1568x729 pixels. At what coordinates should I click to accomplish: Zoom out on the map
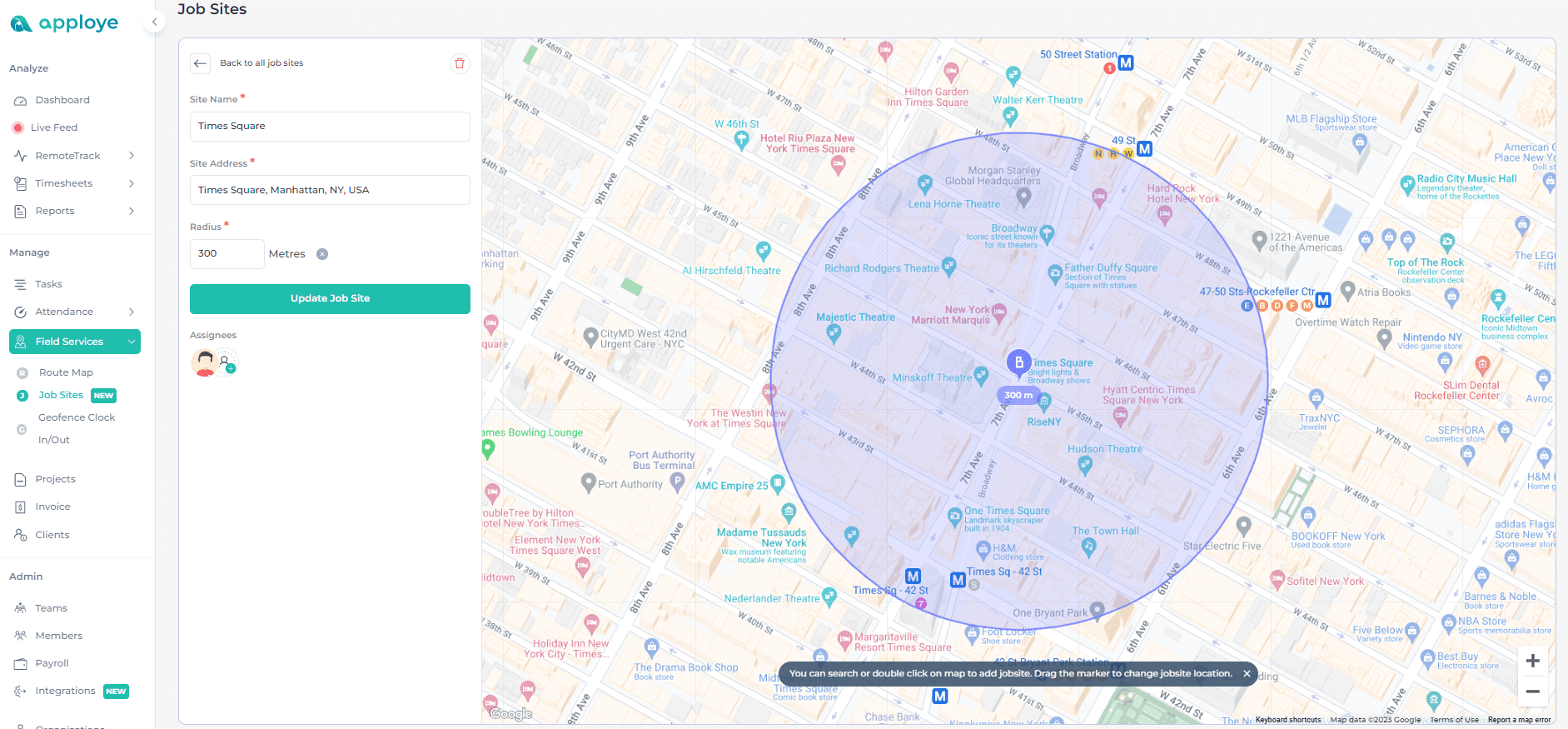click(x=1532, y=692)
